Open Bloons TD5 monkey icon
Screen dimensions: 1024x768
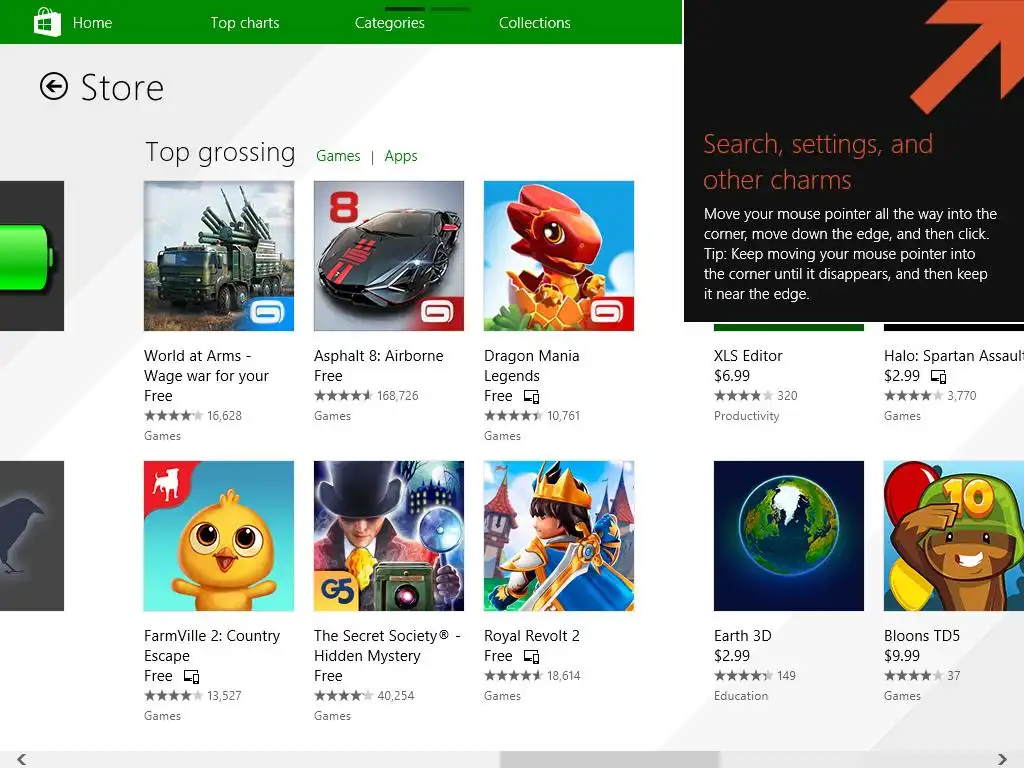(x=953, y=536)
